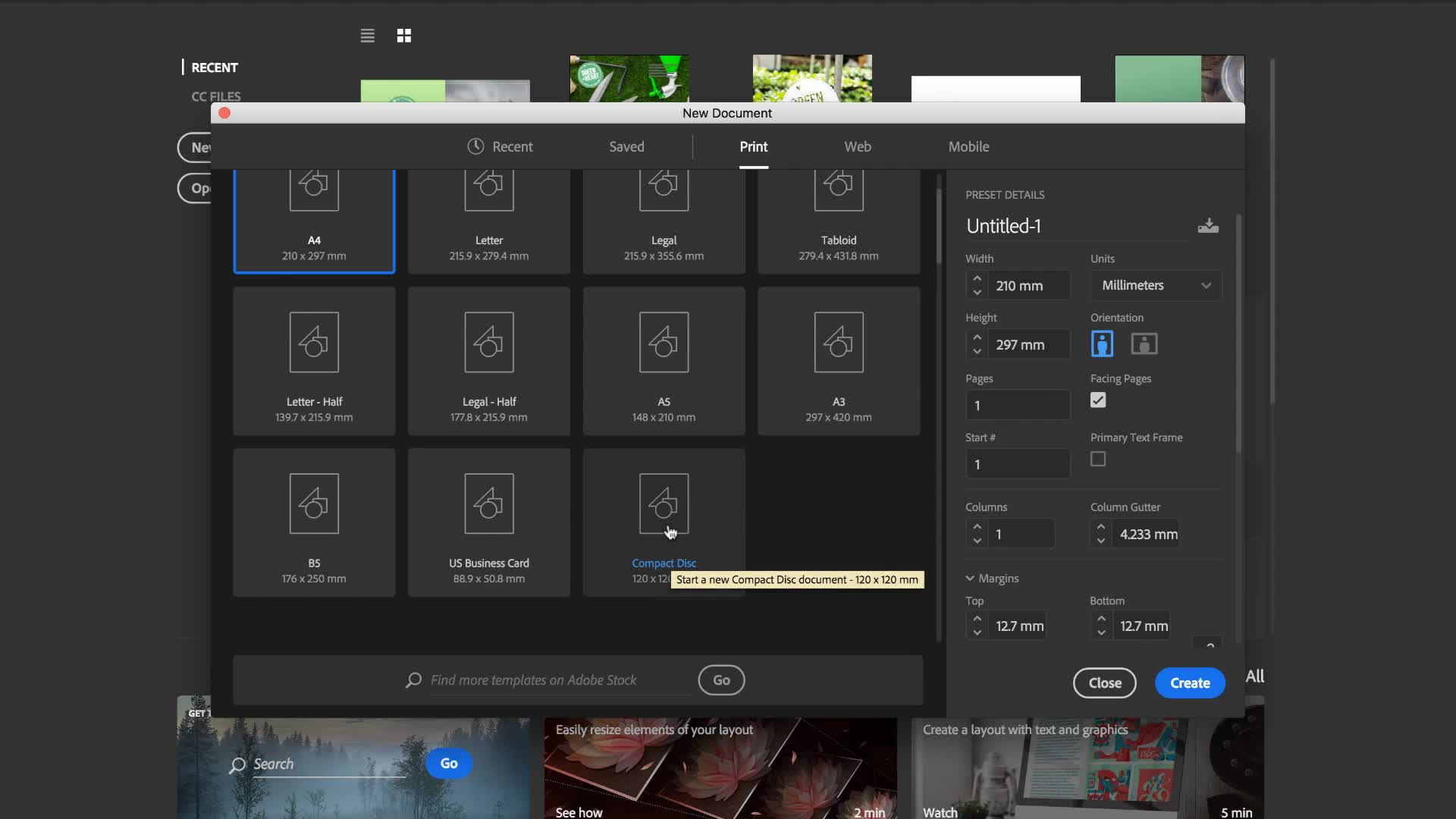Increase Width with up stepper arrow
This screenshot has height=819, width=1456.
tap(977, 279)
